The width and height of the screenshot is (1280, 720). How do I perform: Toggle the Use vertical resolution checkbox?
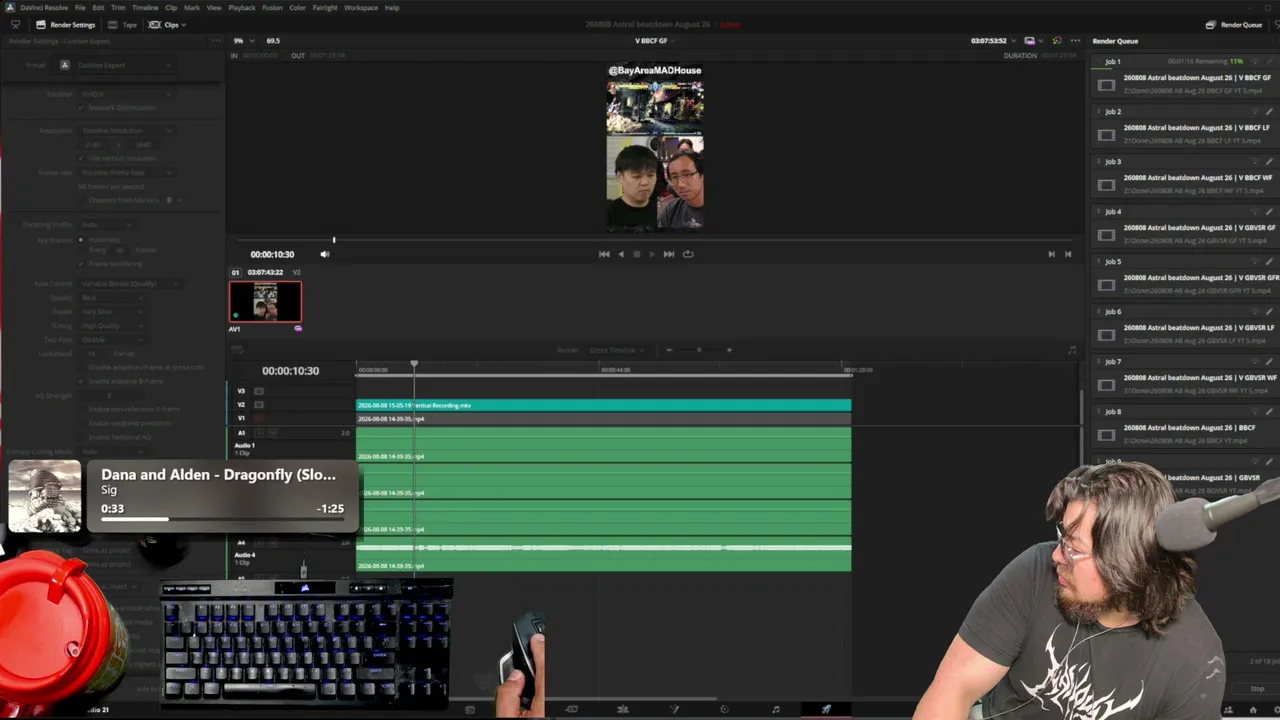pos(83,159)
